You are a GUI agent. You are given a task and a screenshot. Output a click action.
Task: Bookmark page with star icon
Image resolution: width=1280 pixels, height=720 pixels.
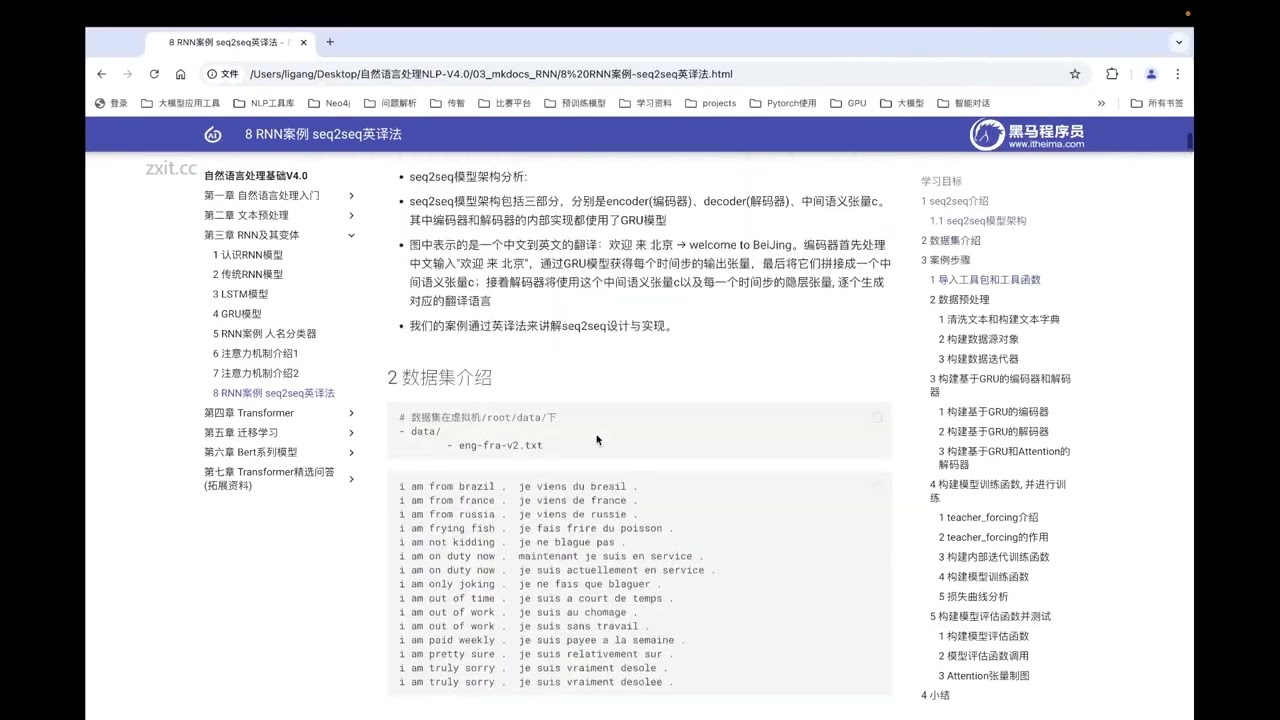click(x=1075, y=74)
